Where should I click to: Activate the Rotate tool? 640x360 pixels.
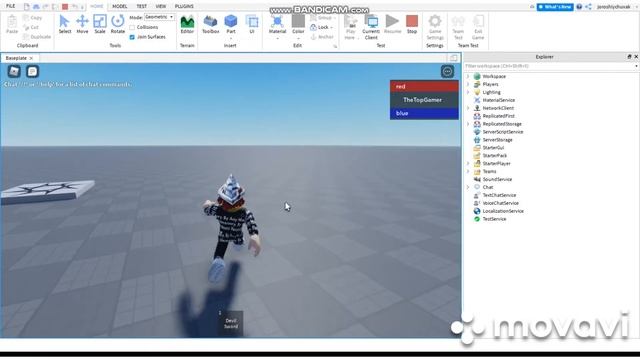coord(118,24)
